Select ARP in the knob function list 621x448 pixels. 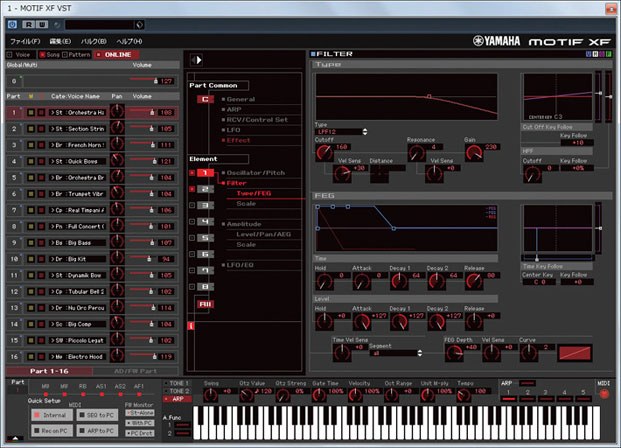[x=178, y=399]
